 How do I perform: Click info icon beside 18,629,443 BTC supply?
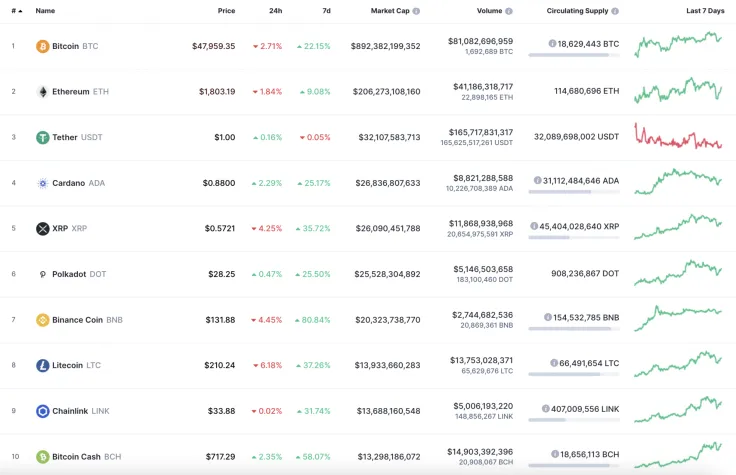552,44
